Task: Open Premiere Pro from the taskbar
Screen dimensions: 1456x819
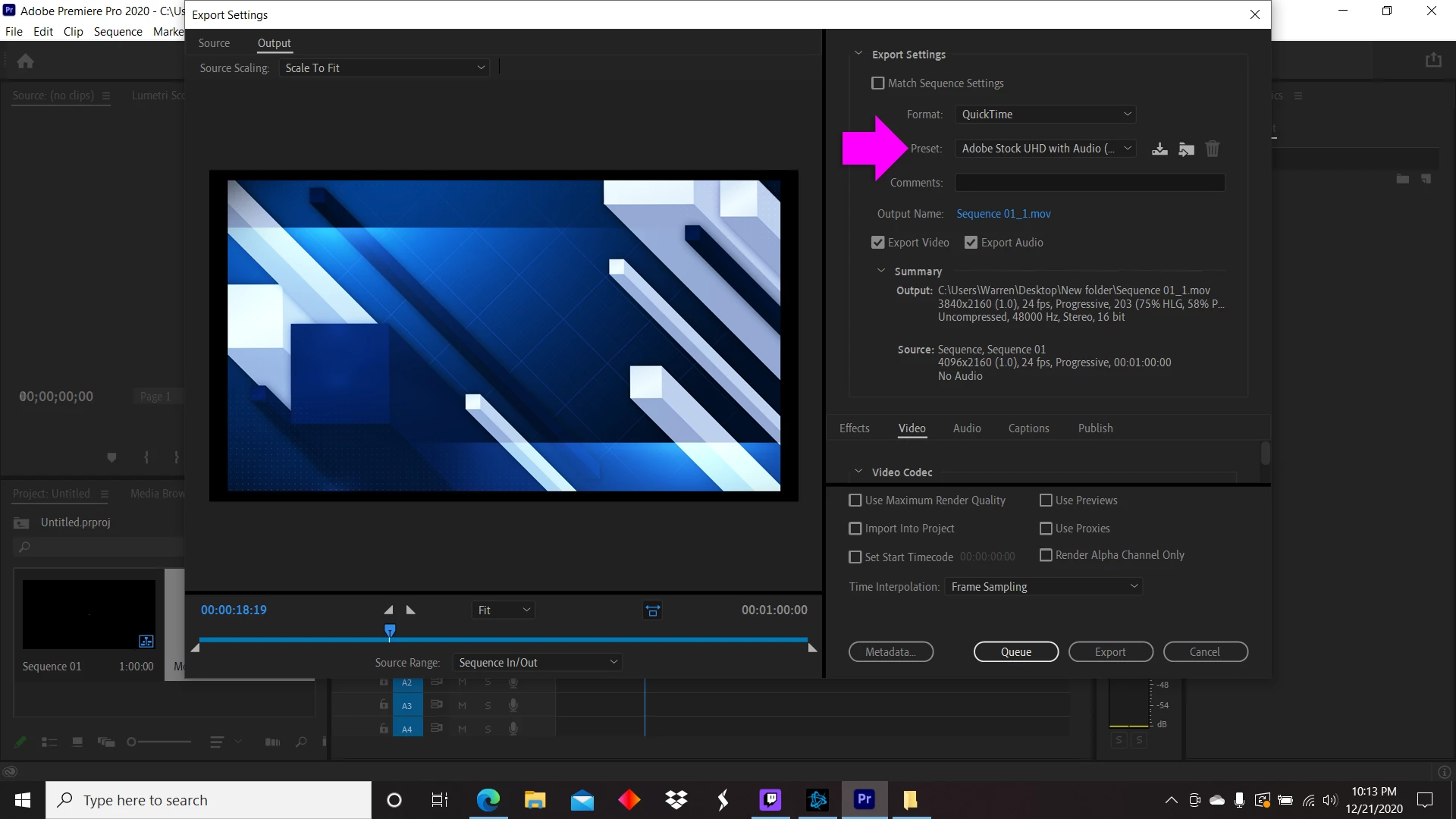Action: (x=864, y=799)
